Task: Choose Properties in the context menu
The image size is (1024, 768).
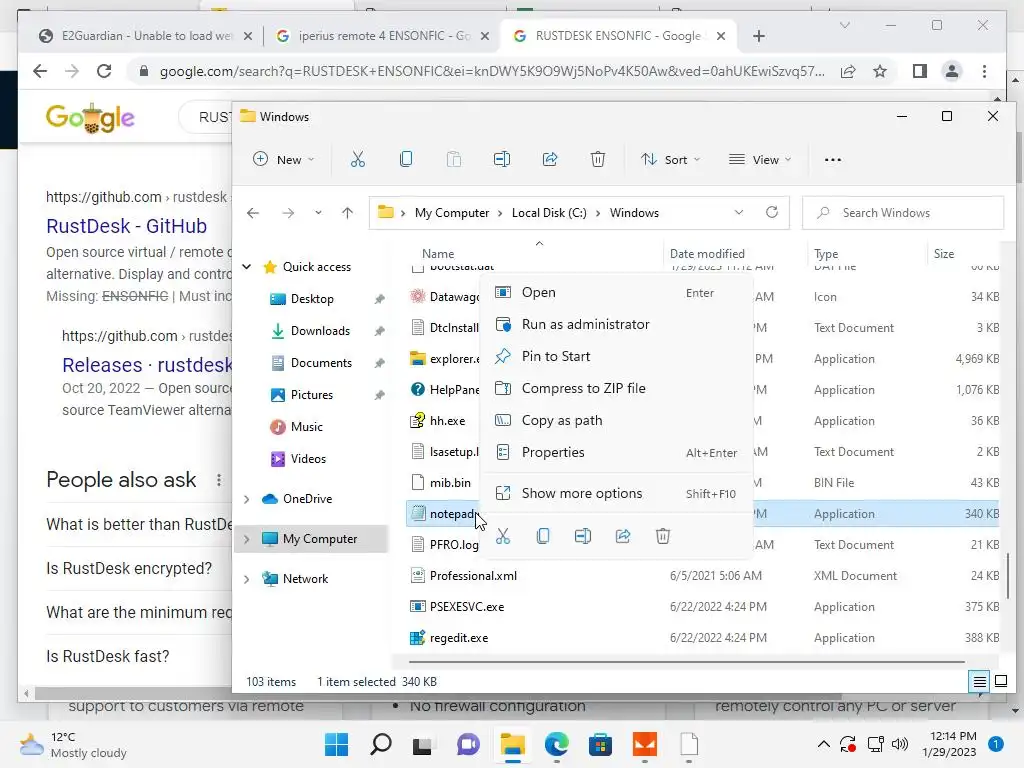Action: pyautogui.click(x=616, y=453)
